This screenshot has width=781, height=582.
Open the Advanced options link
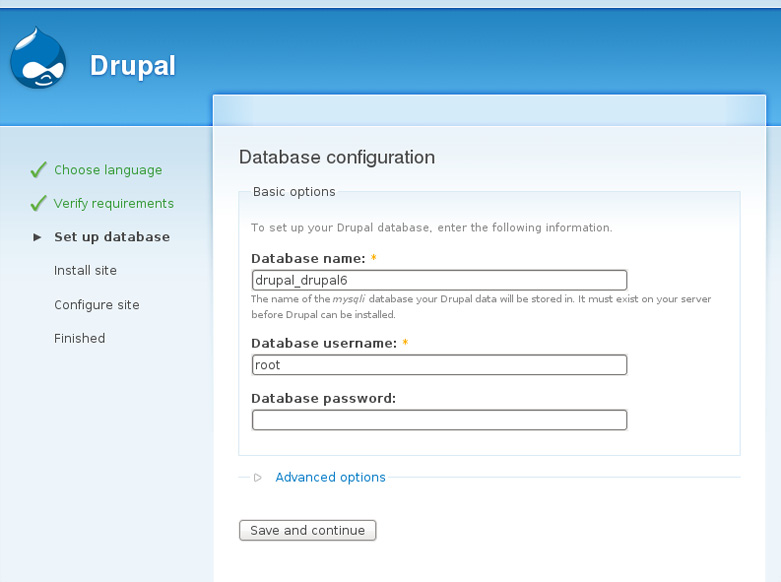[330, 478]
